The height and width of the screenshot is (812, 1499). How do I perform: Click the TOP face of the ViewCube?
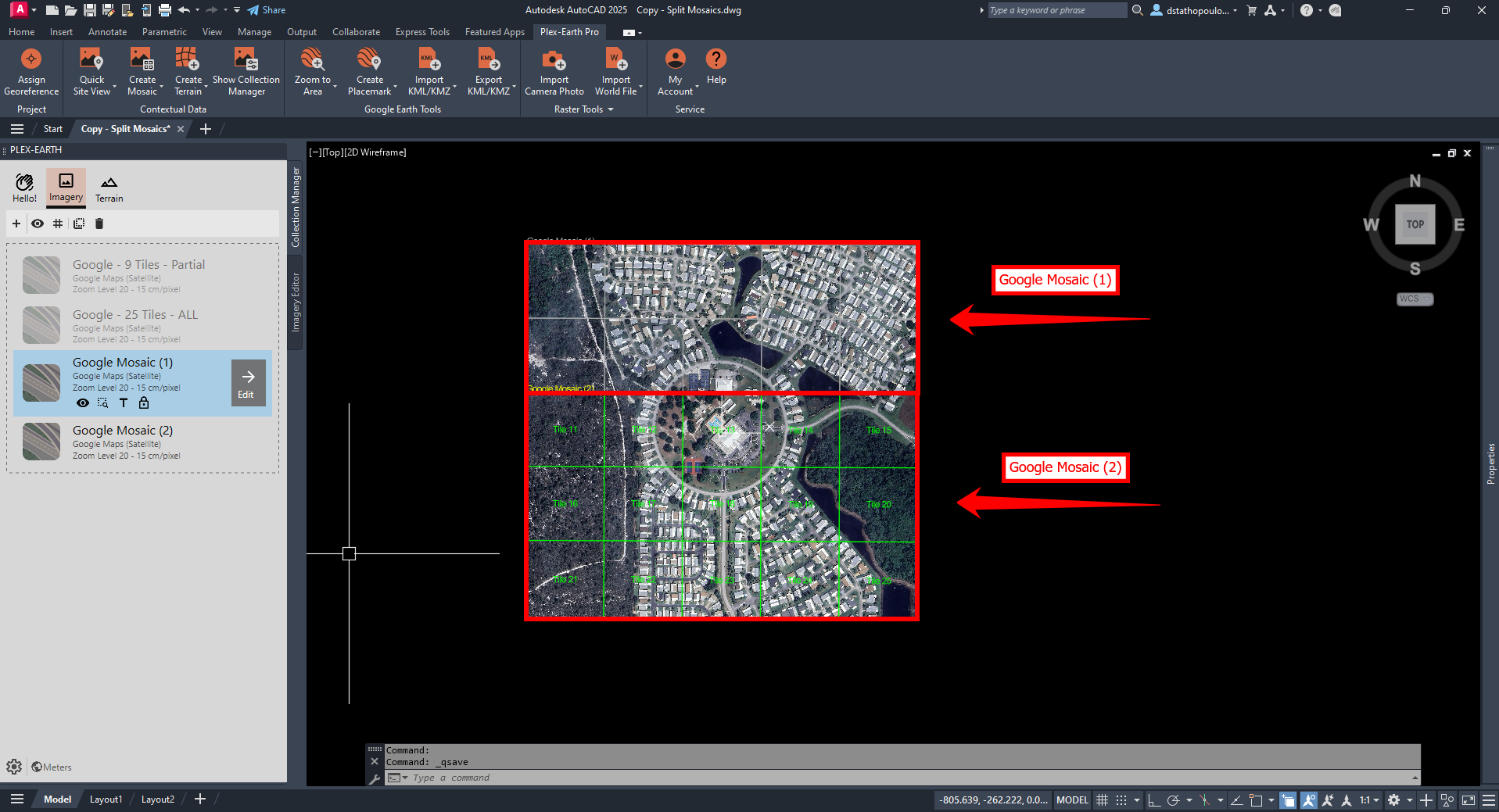1415,224
